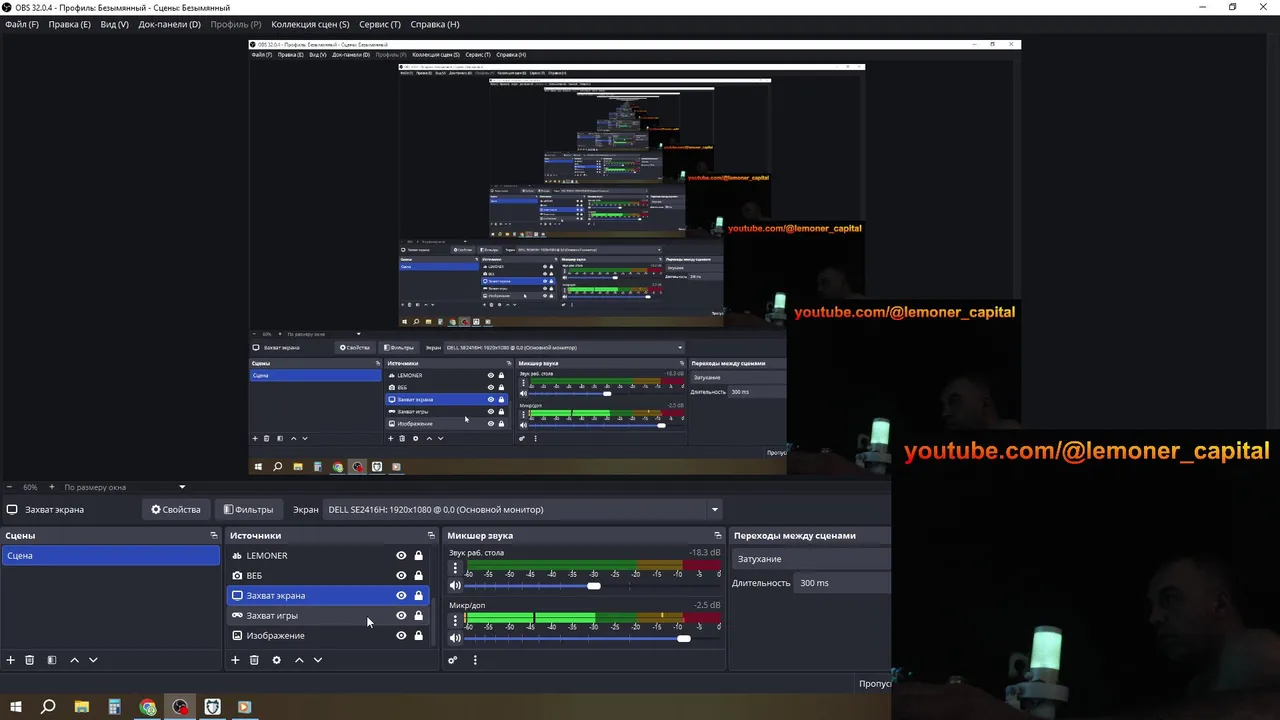
Task: Open scene filters icon in the Сцены panel
Action: [51, 660]
